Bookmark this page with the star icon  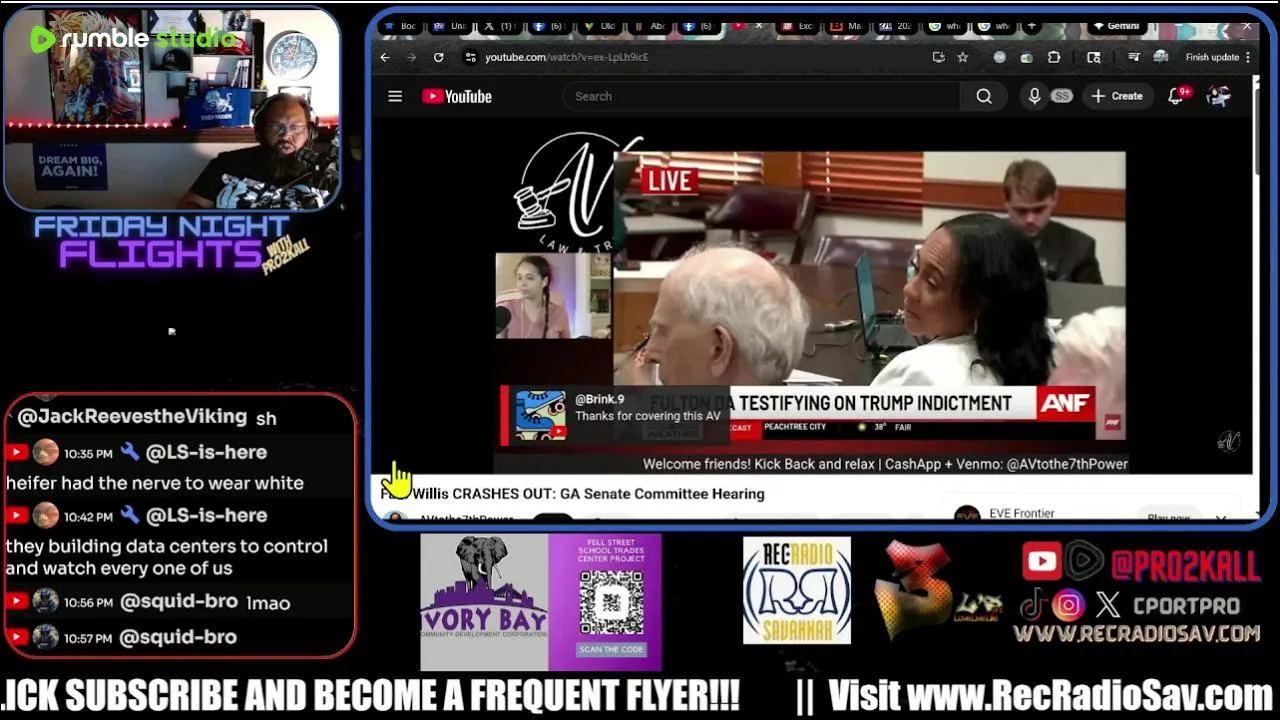[963, 57]
